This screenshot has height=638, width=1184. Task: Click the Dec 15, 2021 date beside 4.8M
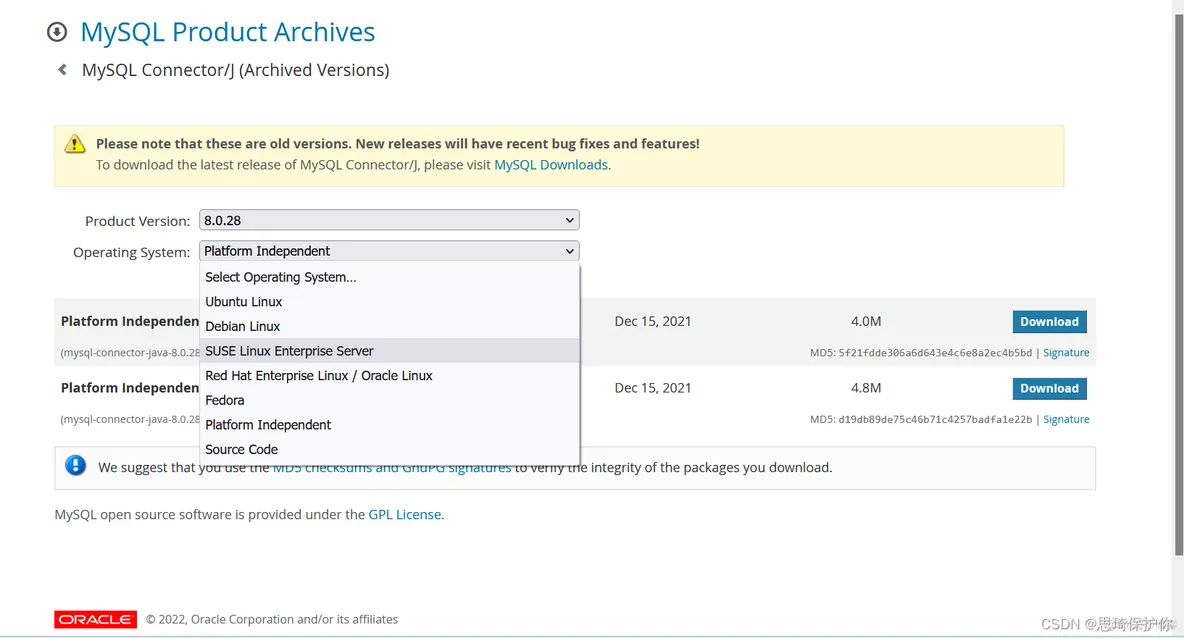(653, 387)
